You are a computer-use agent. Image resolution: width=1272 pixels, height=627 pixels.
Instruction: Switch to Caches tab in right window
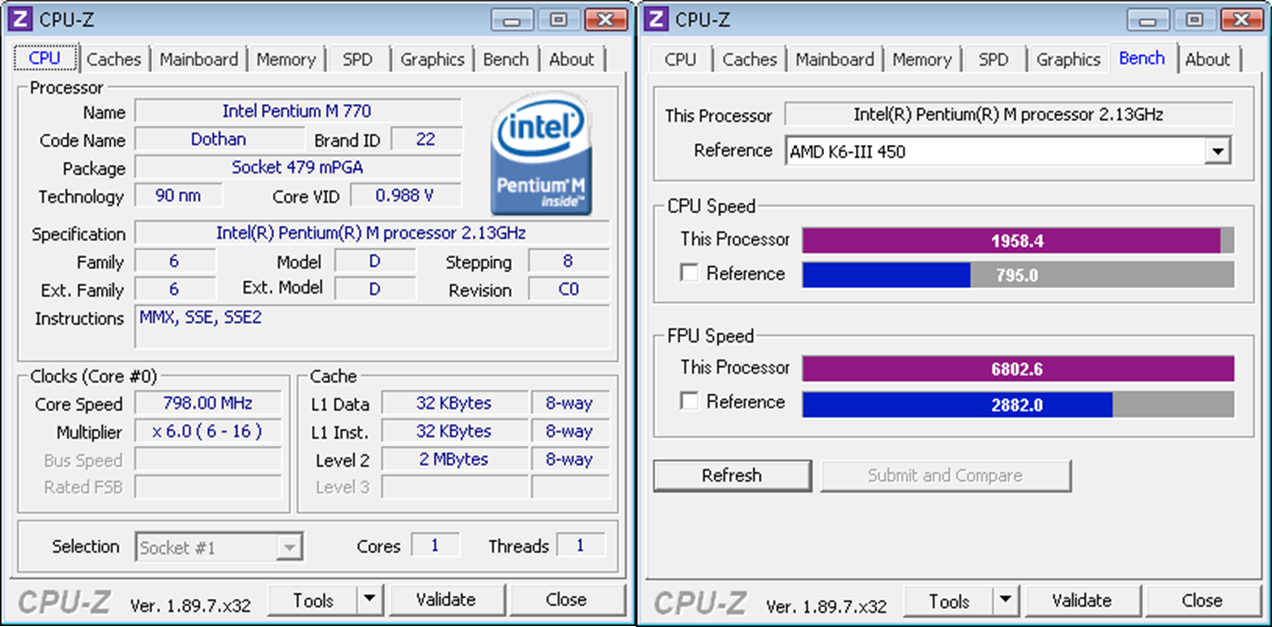click(749, 59)
